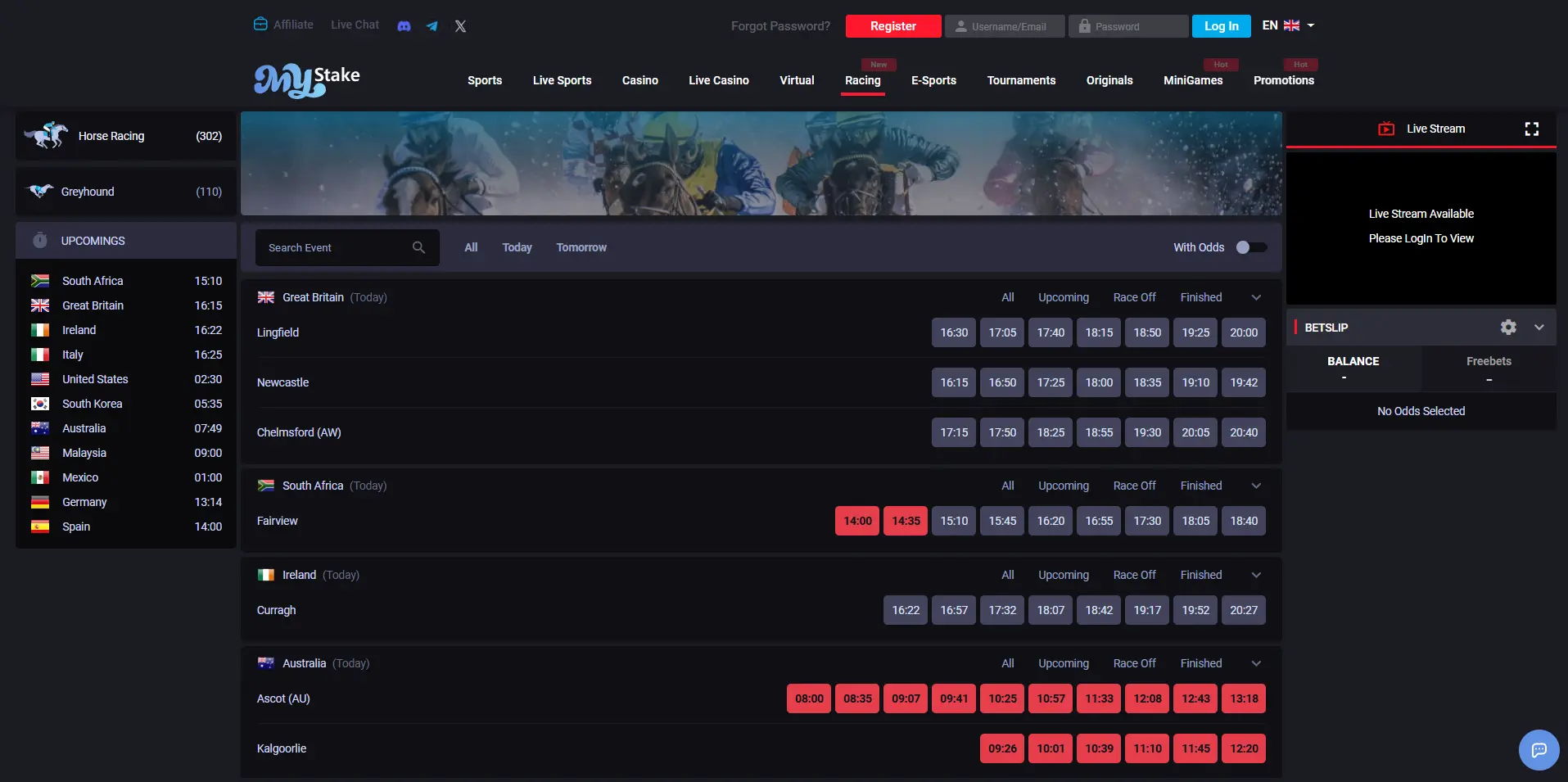Collapse the Great Britain races section
The height and width of the screenshot is (782, 1568).
1256,297
